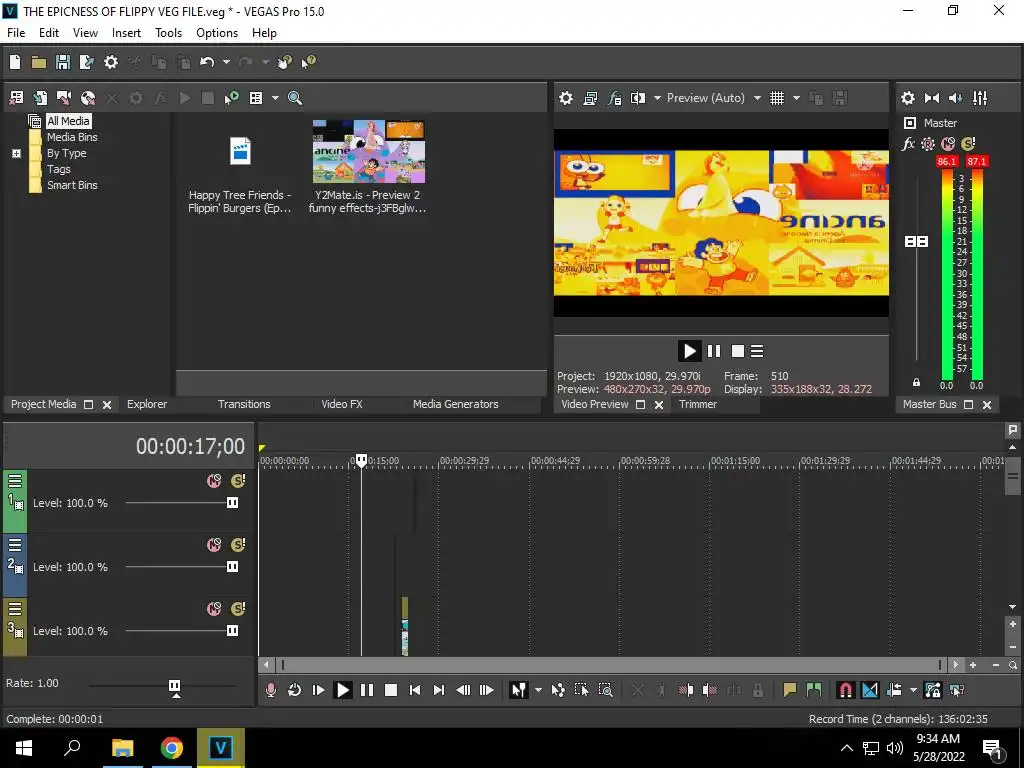Save the project with the floppy disk icon
This screenshot has width=1024, height=768.
coord(63,62)
